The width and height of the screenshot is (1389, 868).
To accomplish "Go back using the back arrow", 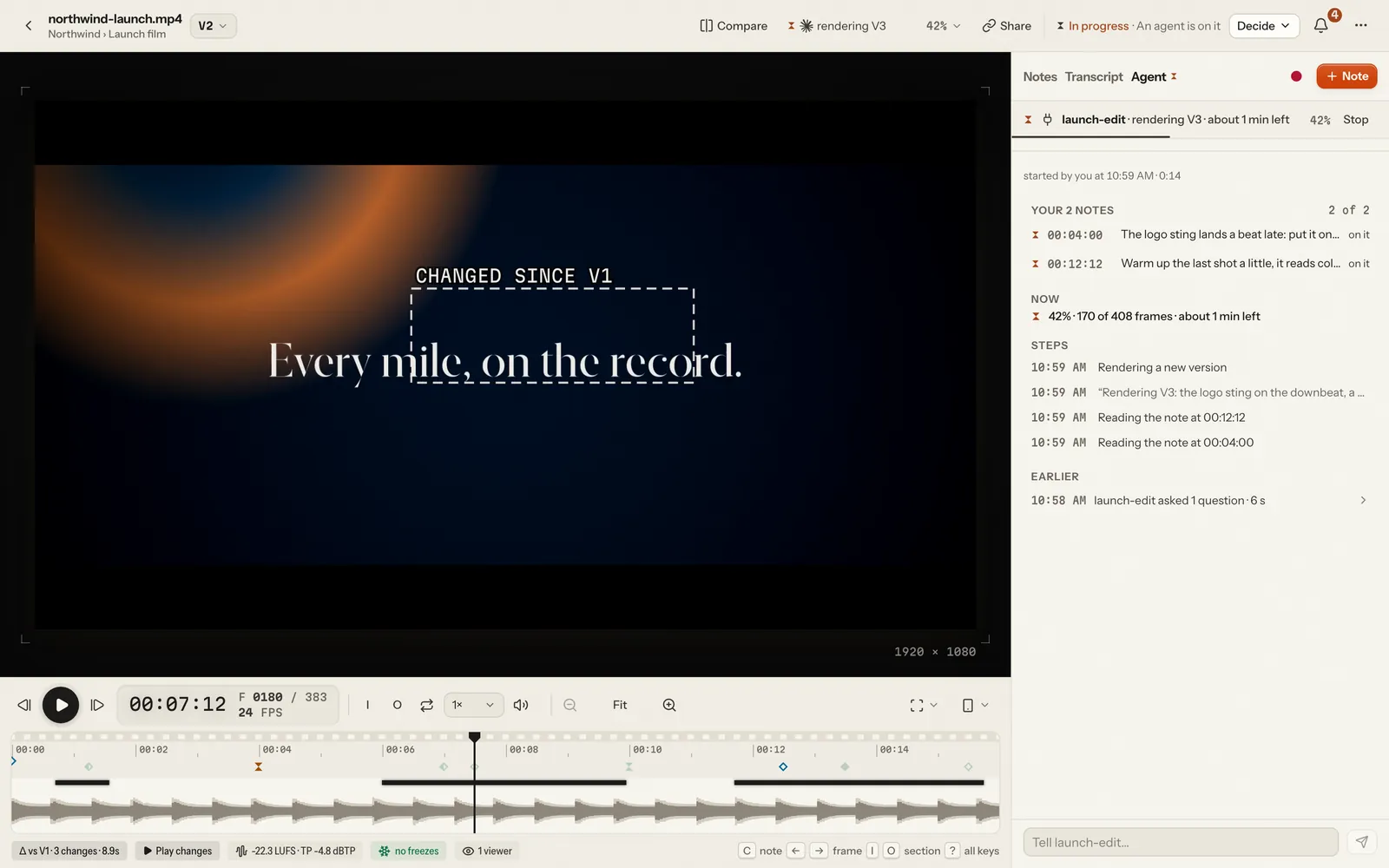I will 29,26.
